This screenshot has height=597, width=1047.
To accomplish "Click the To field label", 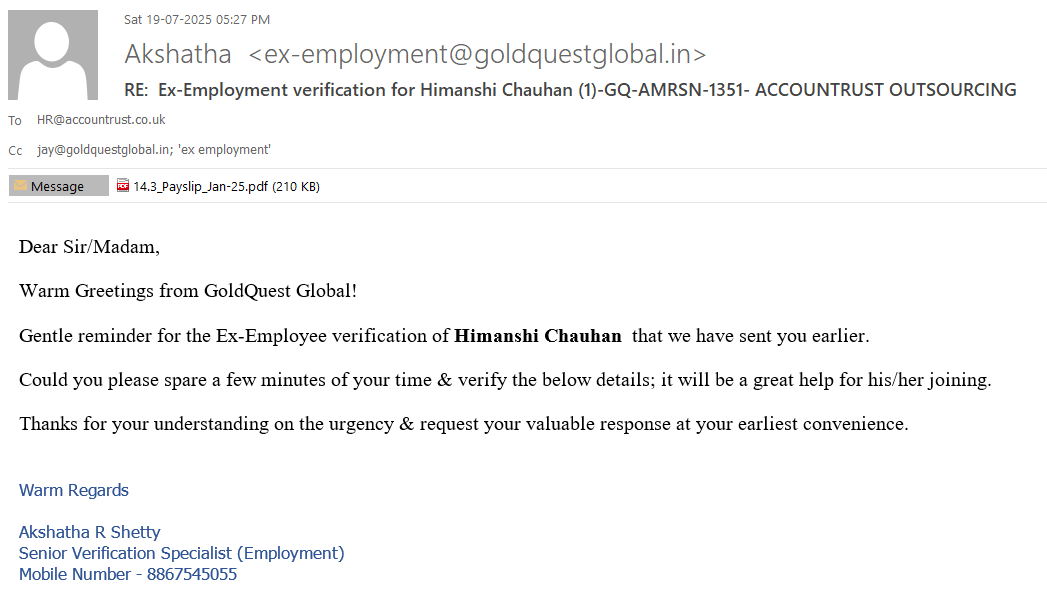I will (x=15, y=120).
